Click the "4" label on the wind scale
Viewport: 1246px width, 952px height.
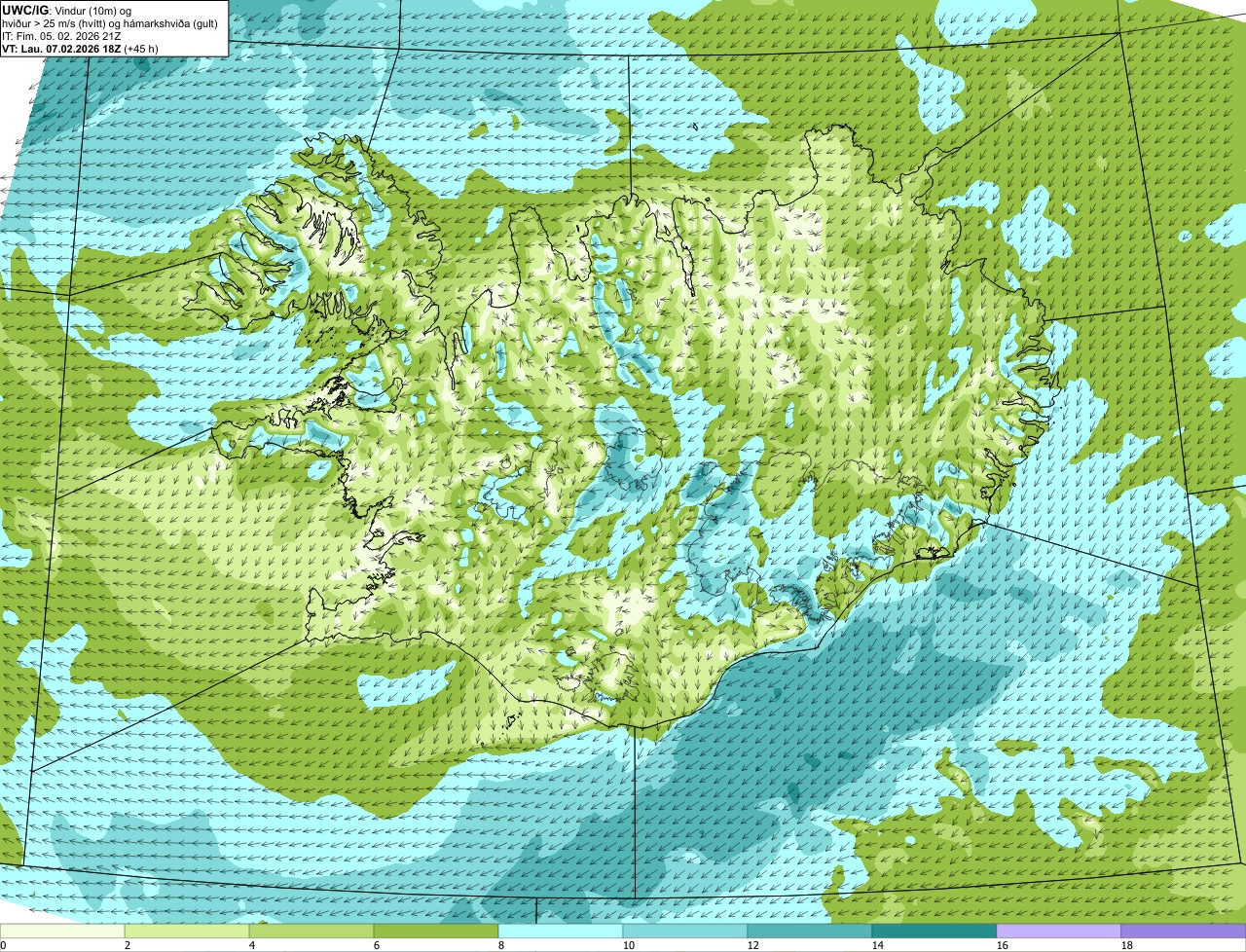(x=252, y=945)
